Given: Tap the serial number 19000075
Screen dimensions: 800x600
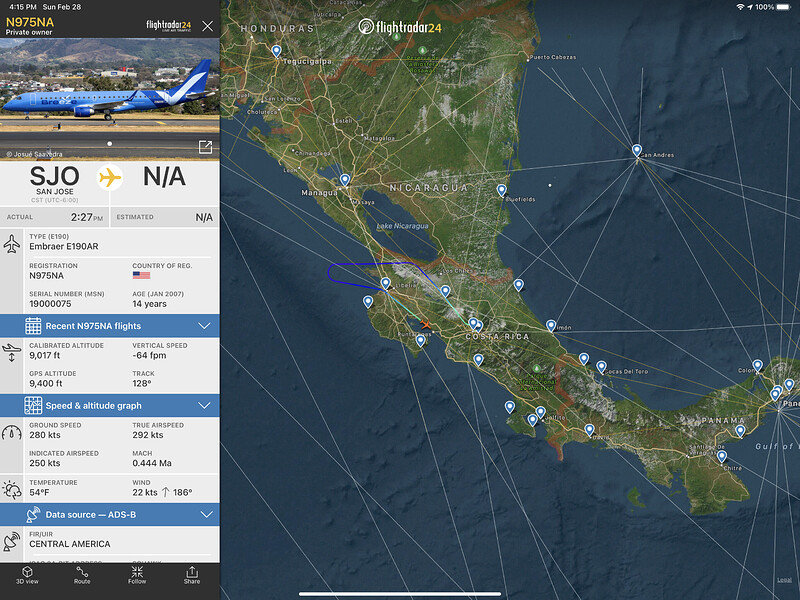Looking at the screenshot, I should tap(50, 304).
